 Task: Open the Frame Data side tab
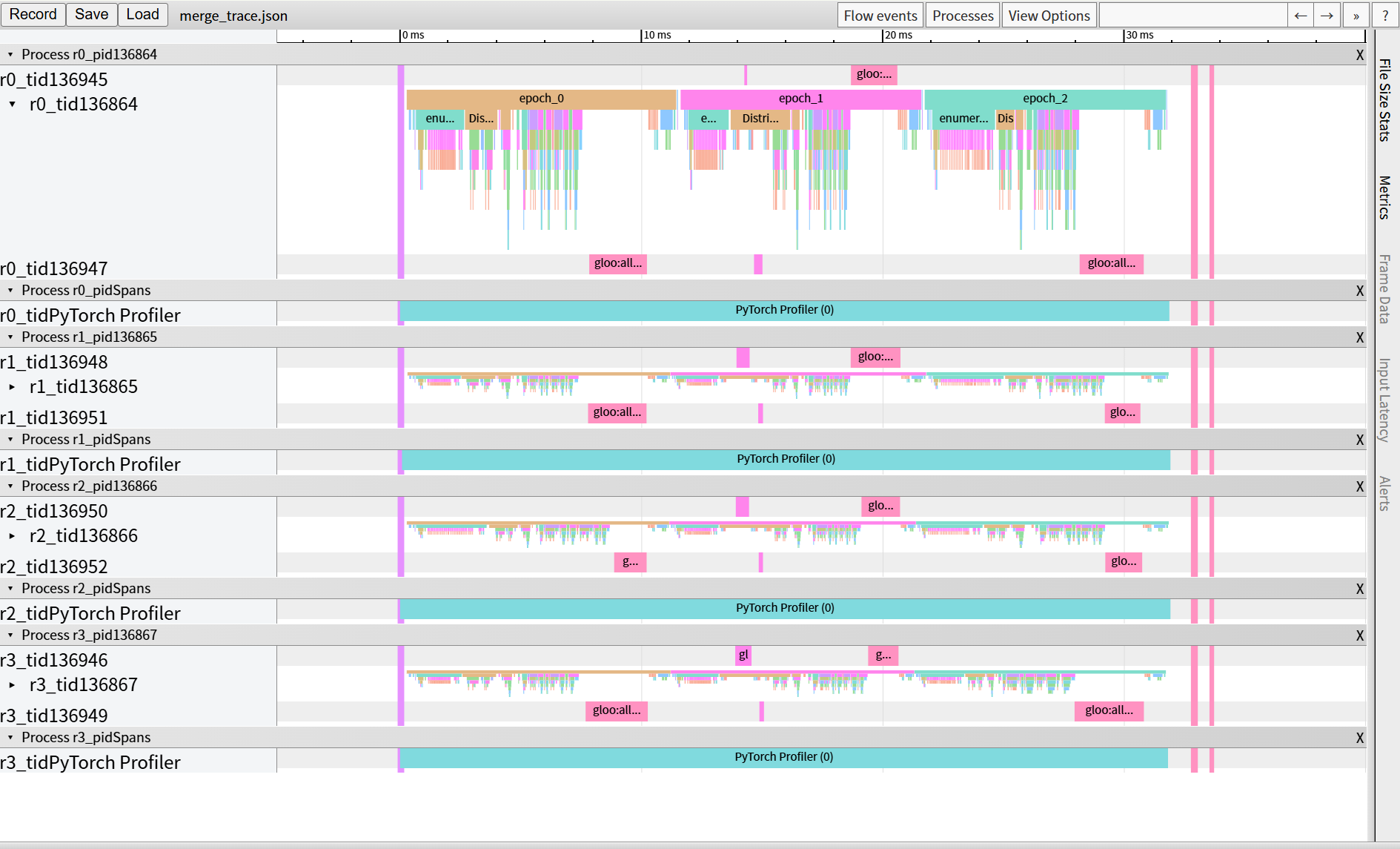tap(1384, 289)
